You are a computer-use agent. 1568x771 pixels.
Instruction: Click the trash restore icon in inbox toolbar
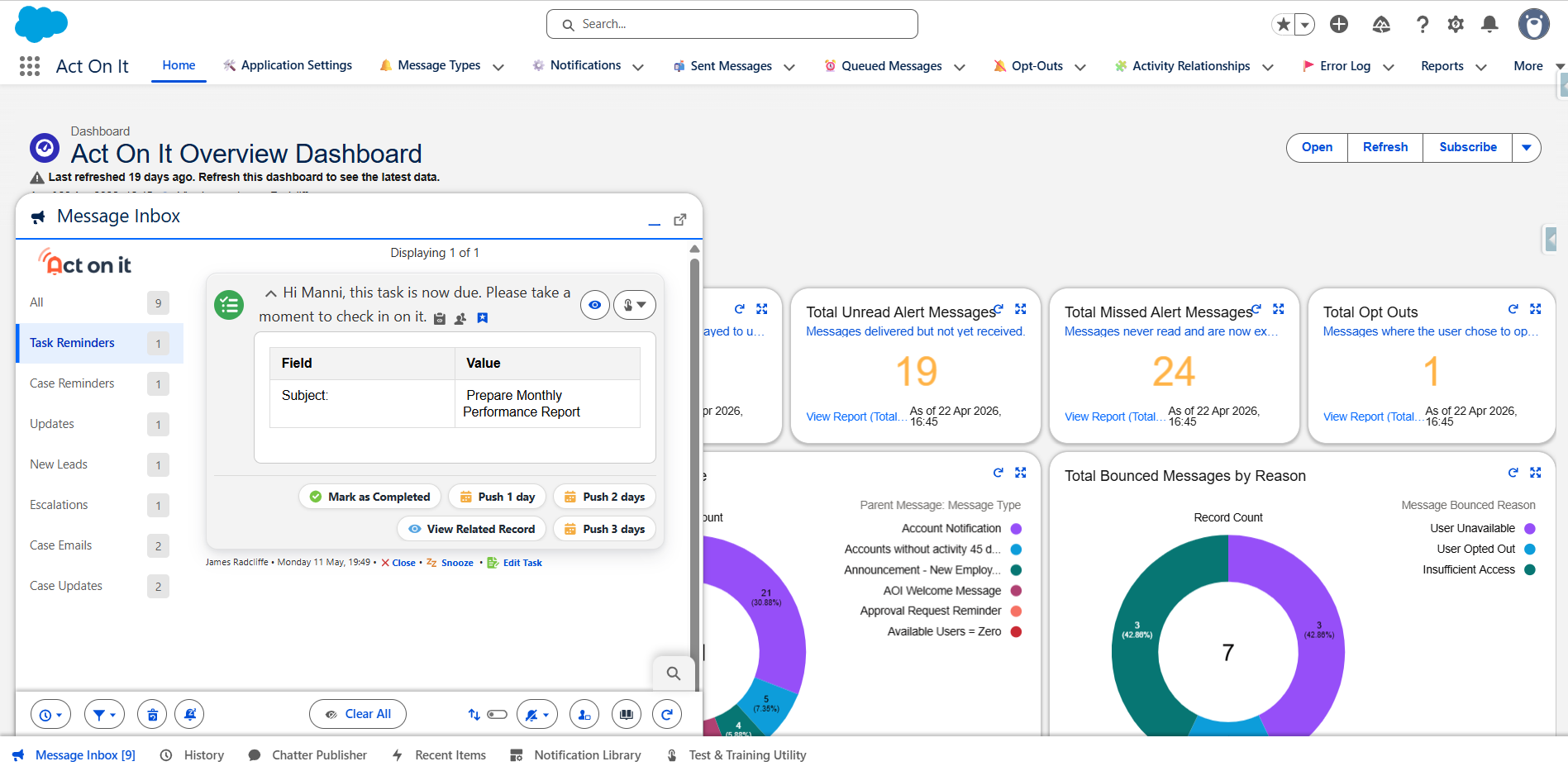(x=152, y=715)
